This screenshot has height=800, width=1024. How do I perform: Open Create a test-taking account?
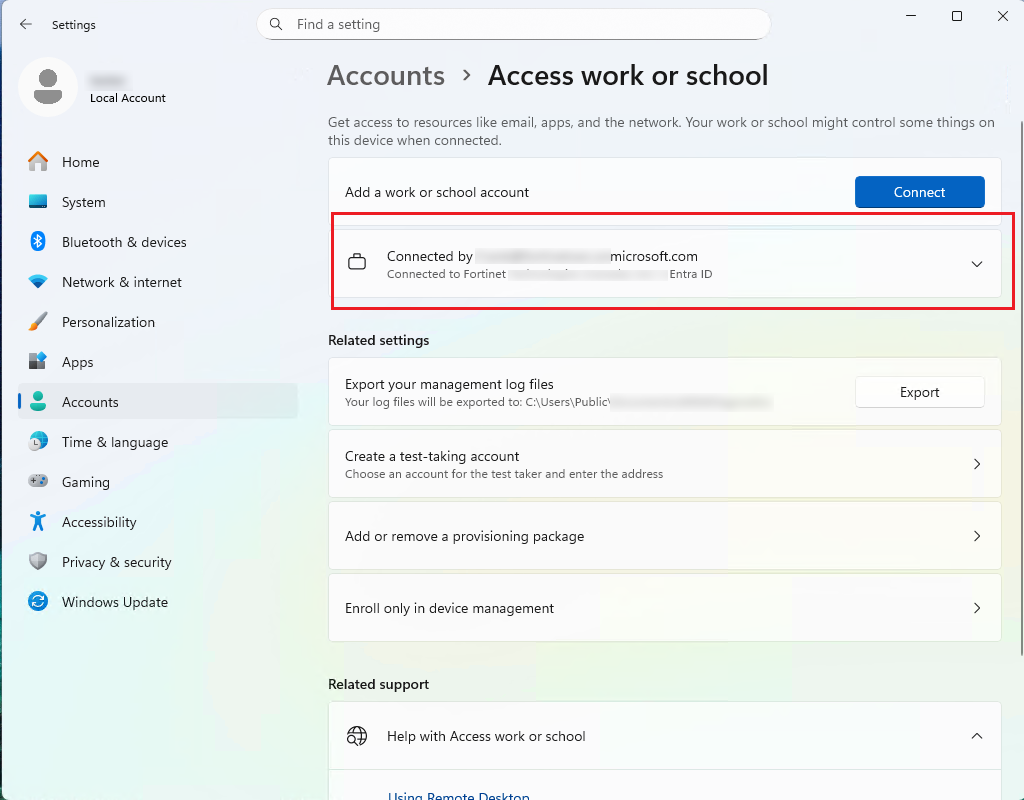664,464
